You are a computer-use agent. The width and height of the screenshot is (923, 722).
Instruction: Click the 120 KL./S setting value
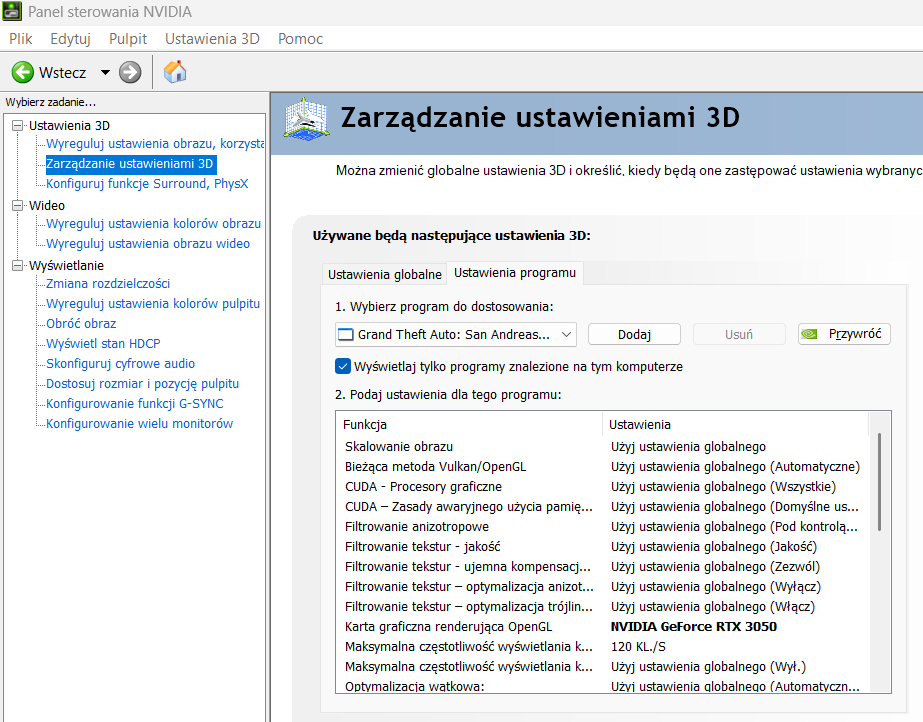(638, 647)
